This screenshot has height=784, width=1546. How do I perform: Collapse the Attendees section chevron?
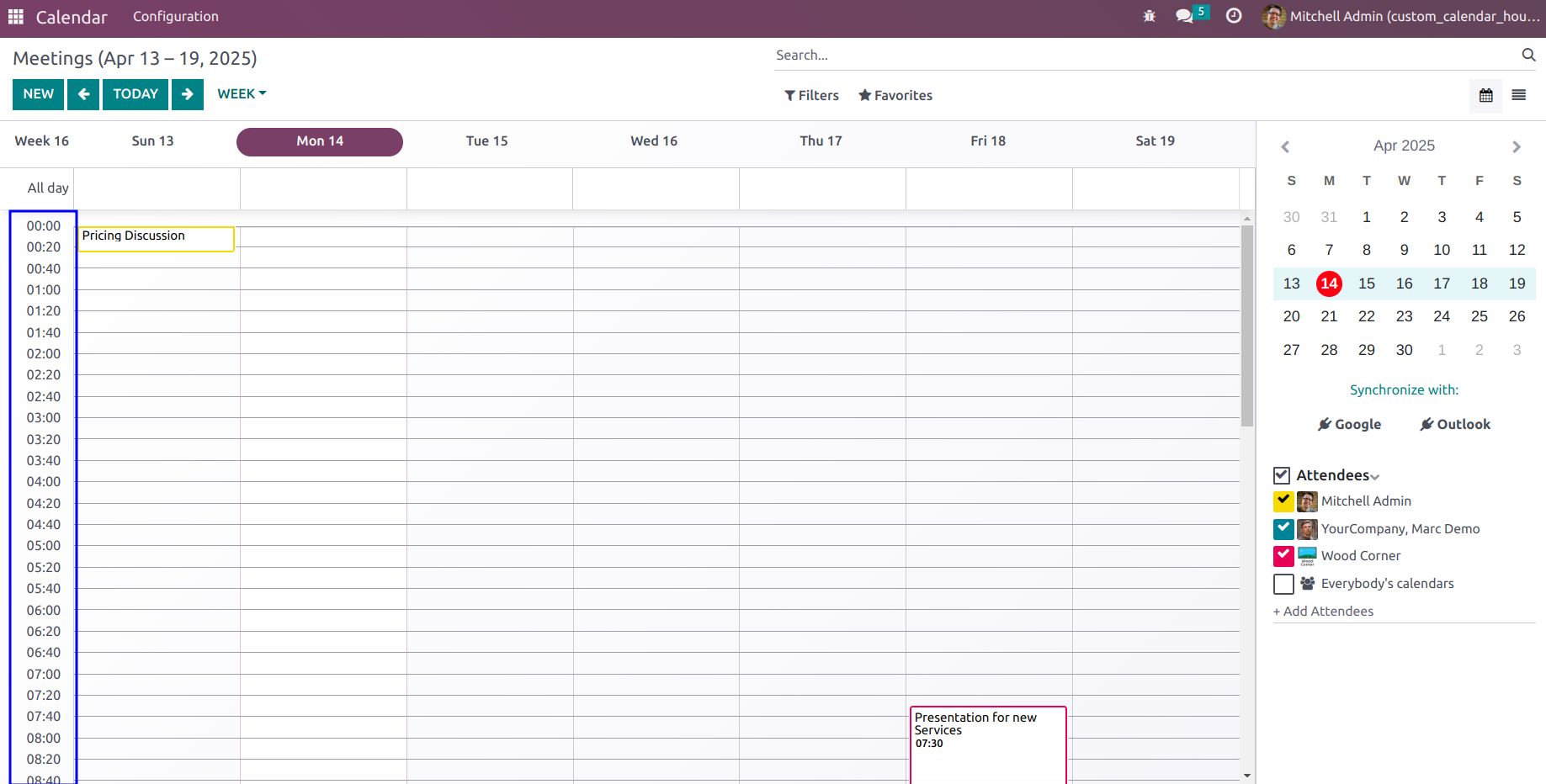pyautogui.click(x=1375, y=477)
